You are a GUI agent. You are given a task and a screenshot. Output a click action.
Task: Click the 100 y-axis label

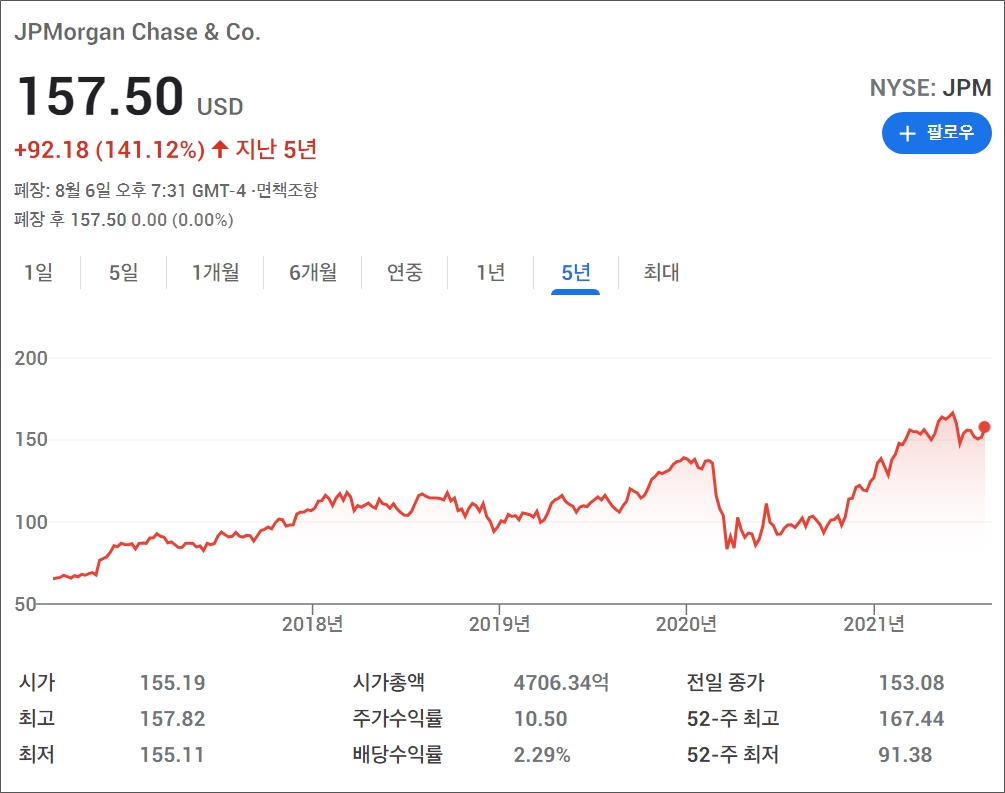click(x=31, y=522)
